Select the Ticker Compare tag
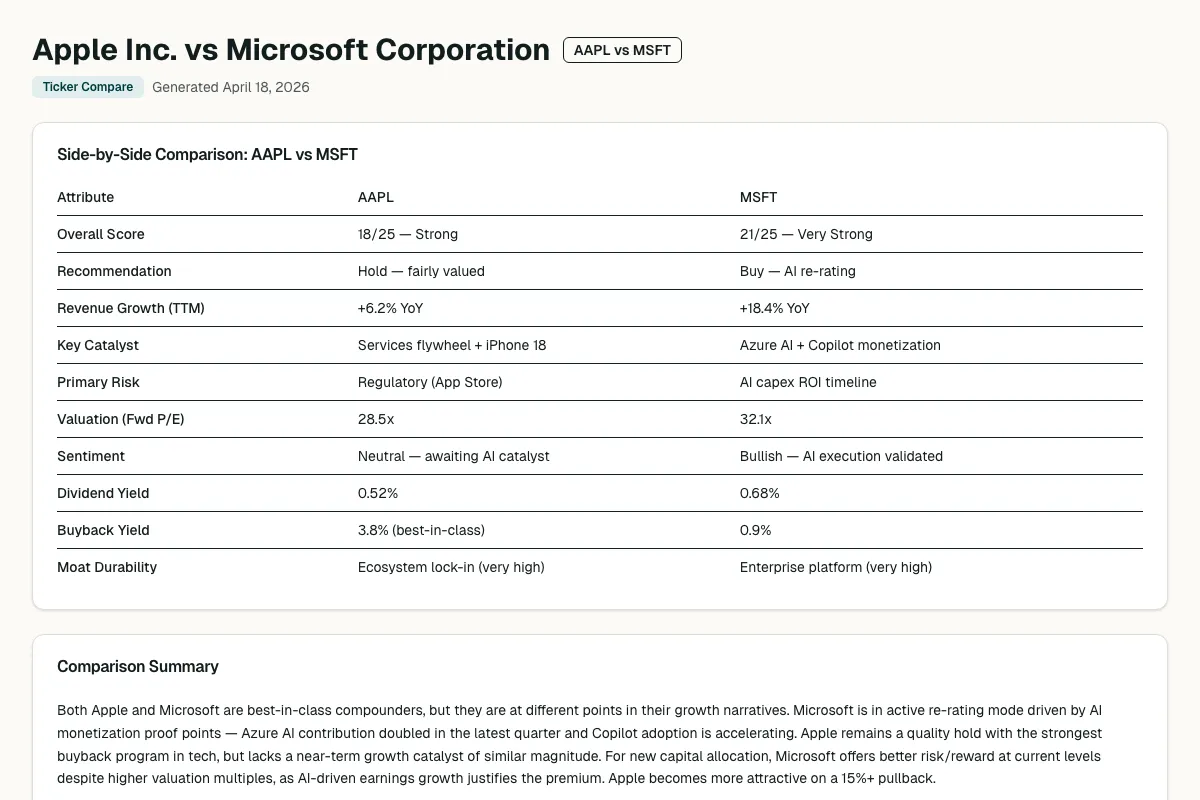The width and height of the screenshot is (1200, 800). pyautogui.click(x=87, y=87)
